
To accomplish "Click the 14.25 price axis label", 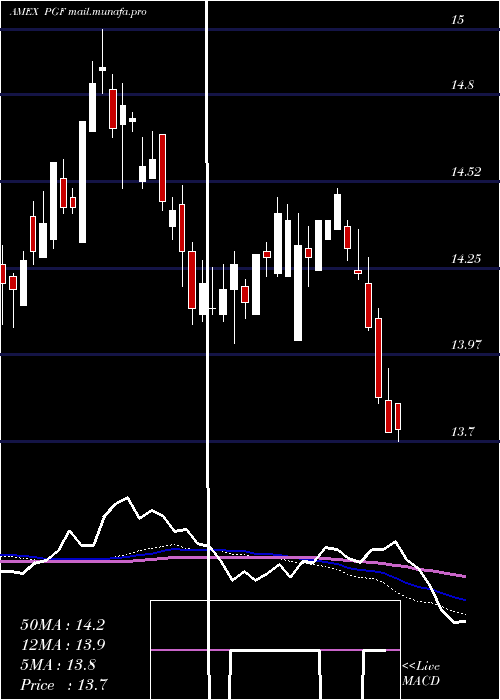I will pyautogui.click(x=466, y=258).
